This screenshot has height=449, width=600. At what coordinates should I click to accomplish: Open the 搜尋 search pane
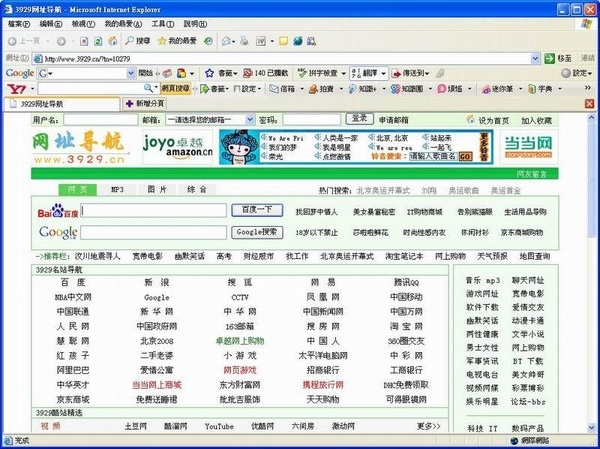point(138,41)
